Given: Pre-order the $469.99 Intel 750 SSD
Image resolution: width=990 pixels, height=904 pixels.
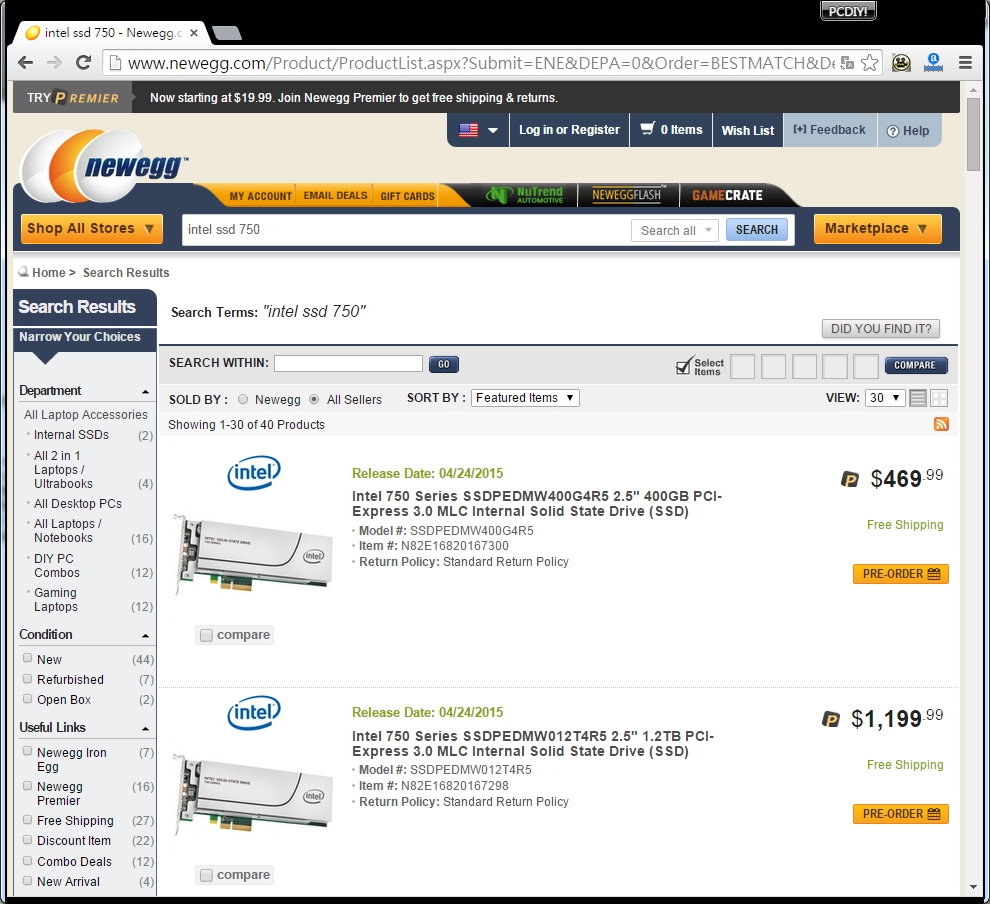Looking at the screenshot, I should click(x=900, y=574).
